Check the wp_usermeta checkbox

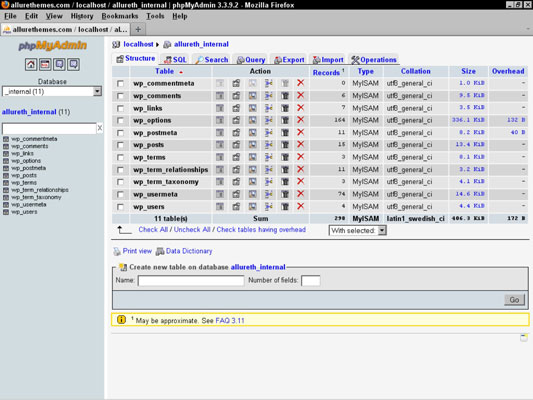120,194
